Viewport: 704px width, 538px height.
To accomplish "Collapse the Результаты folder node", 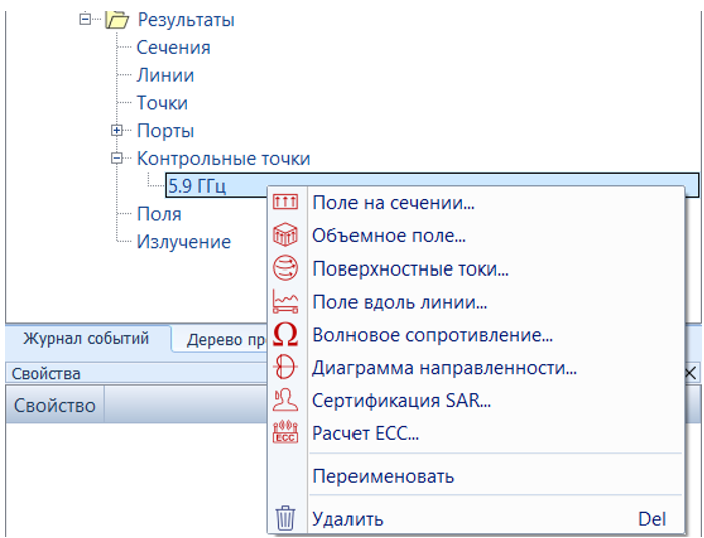I will (x=85, y=19).
